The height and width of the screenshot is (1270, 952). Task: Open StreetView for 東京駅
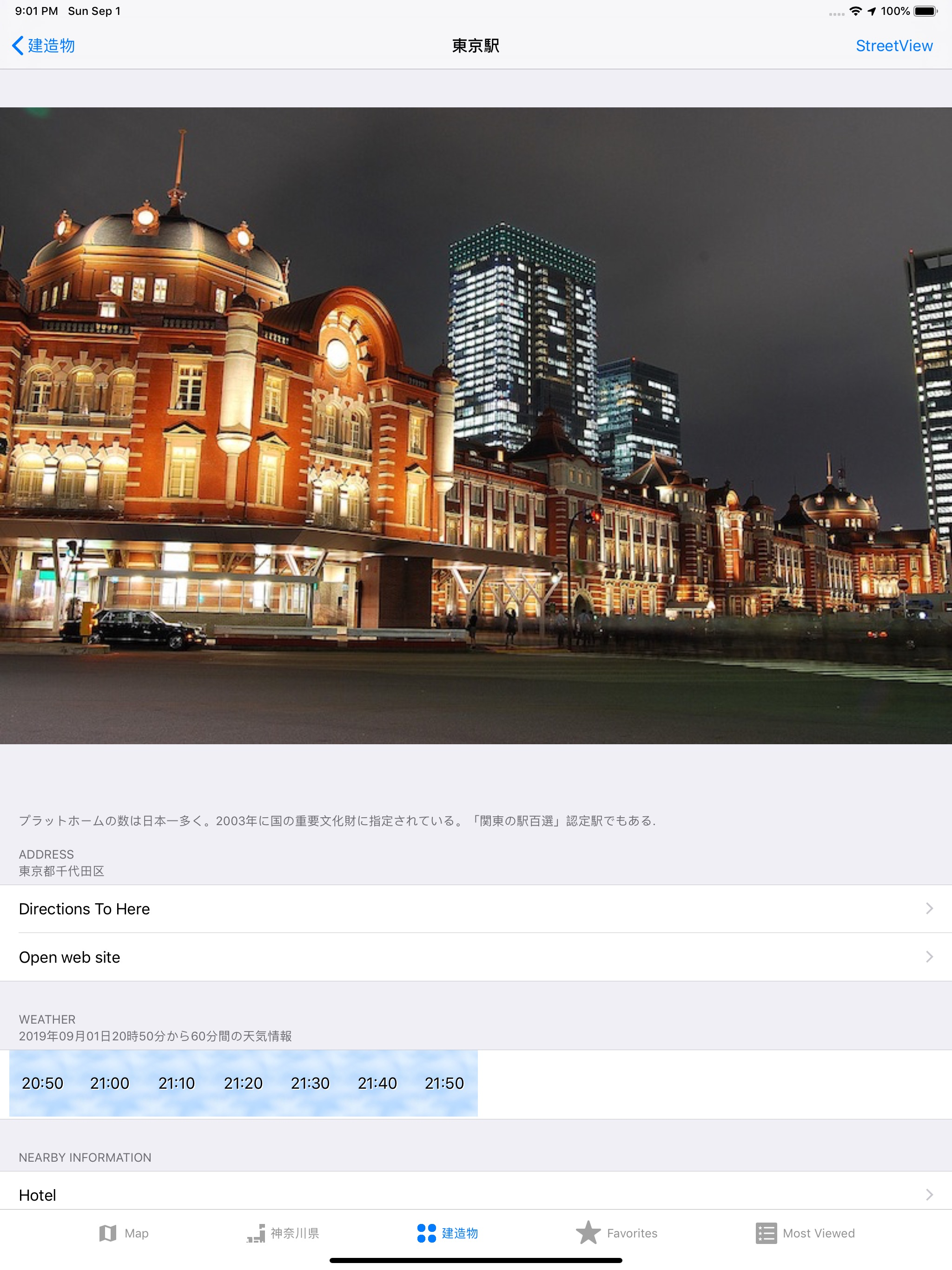(893, 46)
